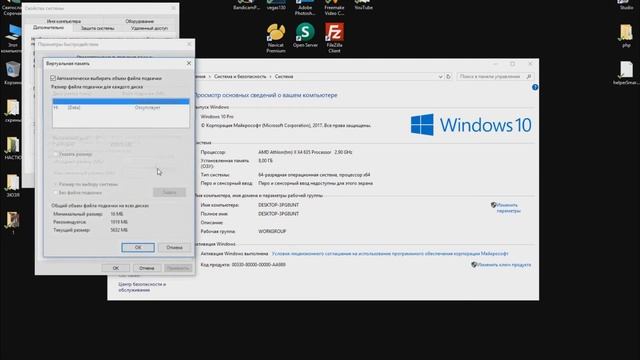The height and width of the screenshot is (360, 640).
Task: Click the refresh button beside address bar
Action: pyautogui.click(x=448, y=76)
